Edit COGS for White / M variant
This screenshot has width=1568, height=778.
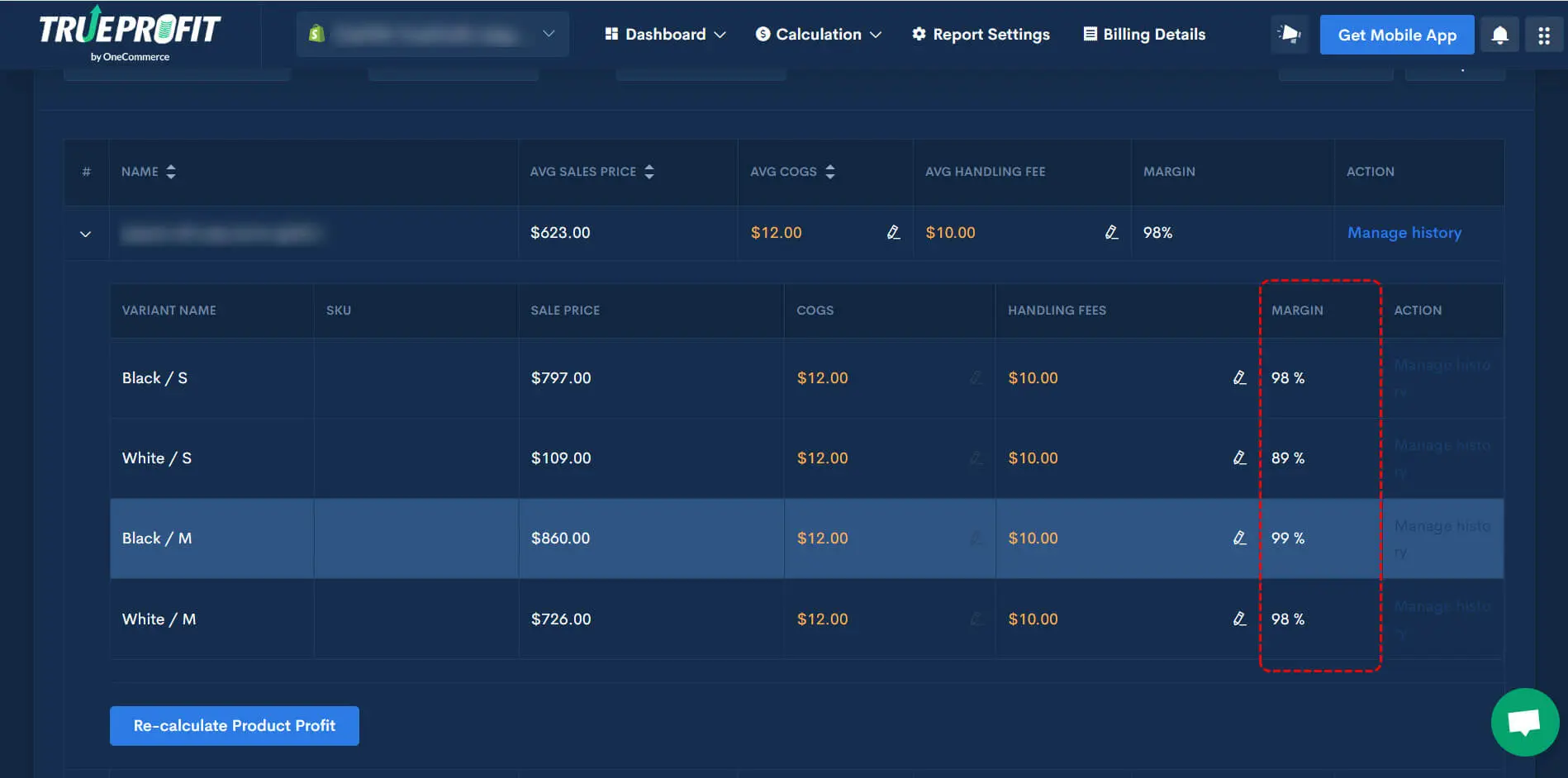tap(977, 619)
